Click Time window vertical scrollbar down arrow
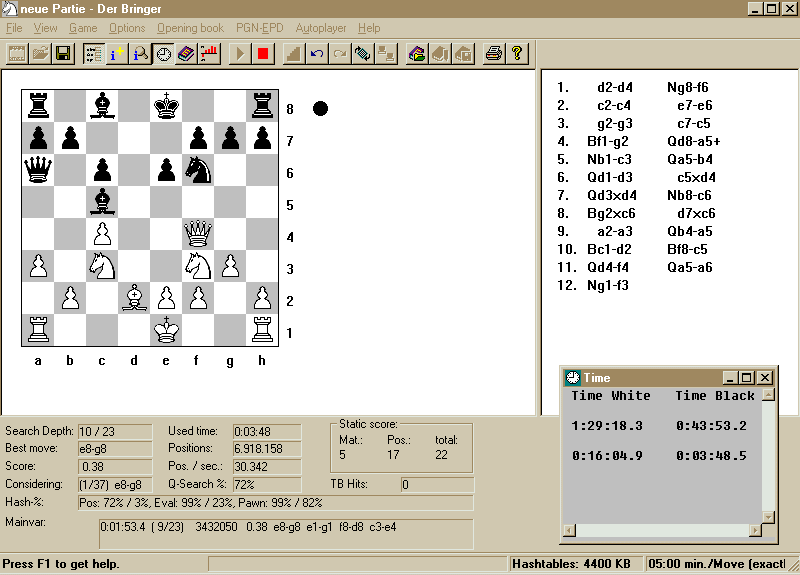 point(768,517)
